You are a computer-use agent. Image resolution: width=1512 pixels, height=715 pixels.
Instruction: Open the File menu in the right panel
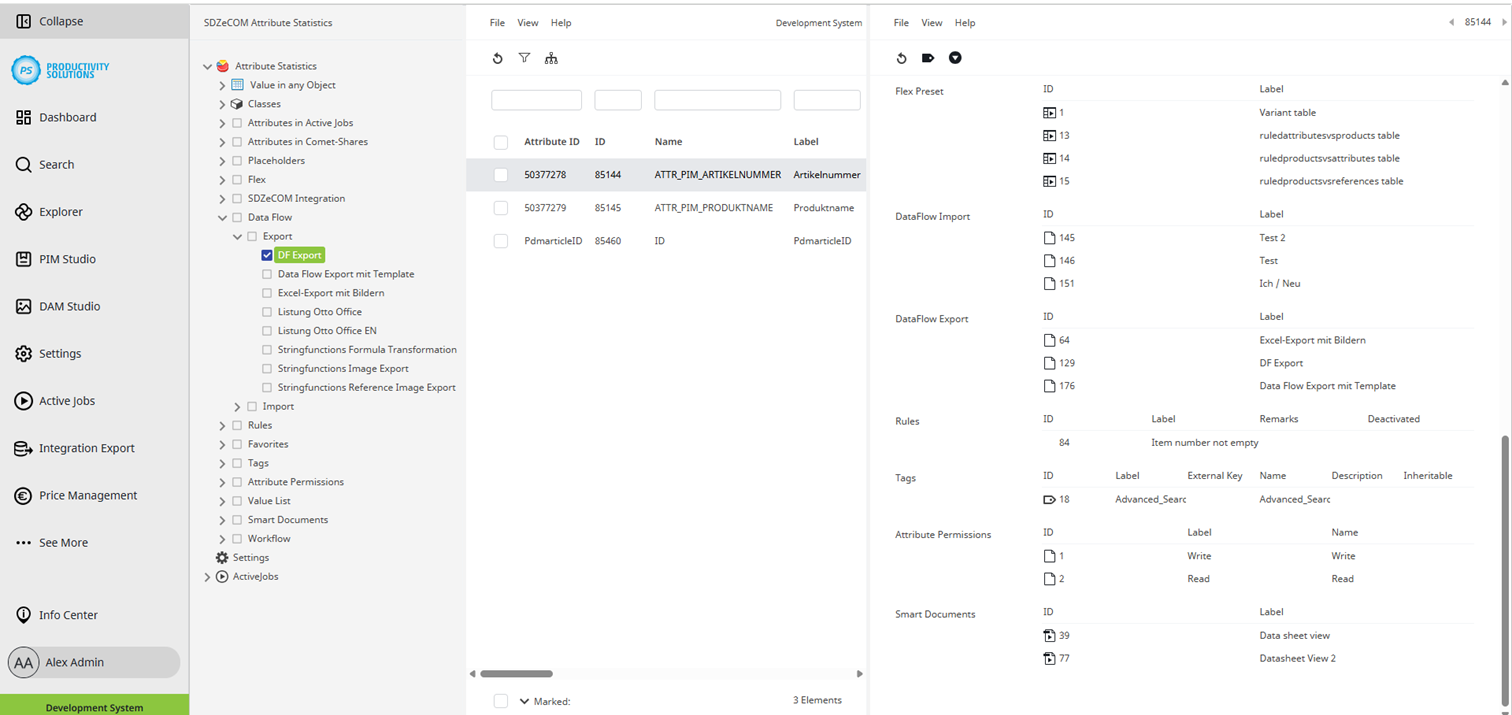click(x=900, y=22)
